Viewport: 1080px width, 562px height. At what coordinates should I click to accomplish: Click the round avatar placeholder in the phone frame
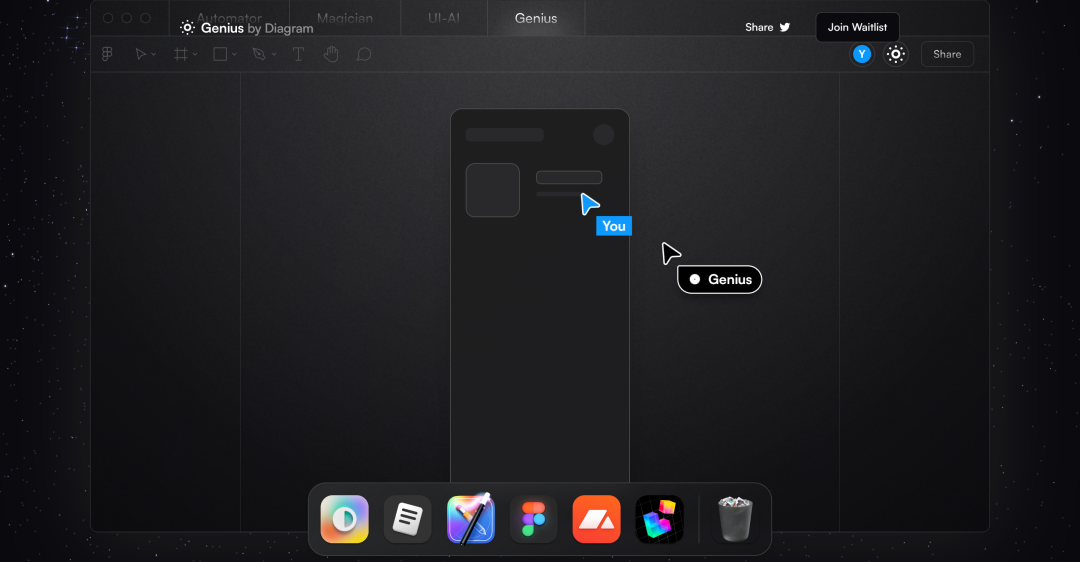603,134
